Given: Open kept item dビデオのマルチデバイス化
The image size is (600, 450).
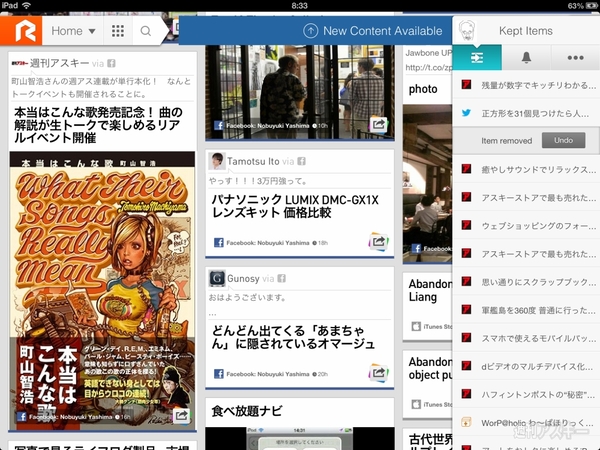Looking at the screenshot, I should point(526,366).
